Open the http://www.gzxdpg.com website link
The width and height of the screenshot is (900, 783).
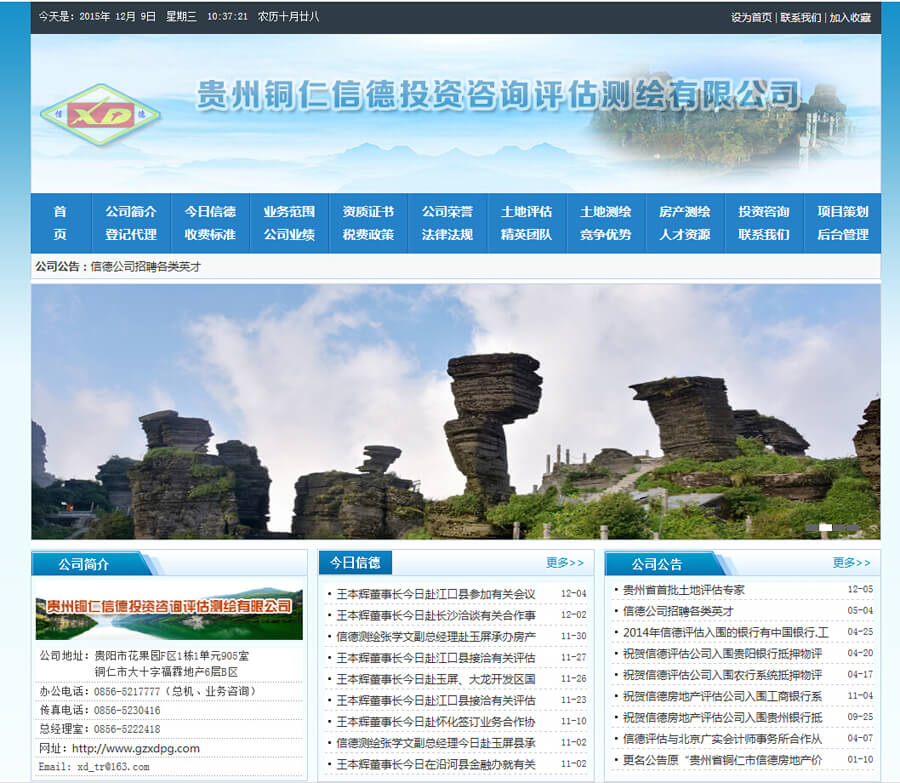click(135, 748)
